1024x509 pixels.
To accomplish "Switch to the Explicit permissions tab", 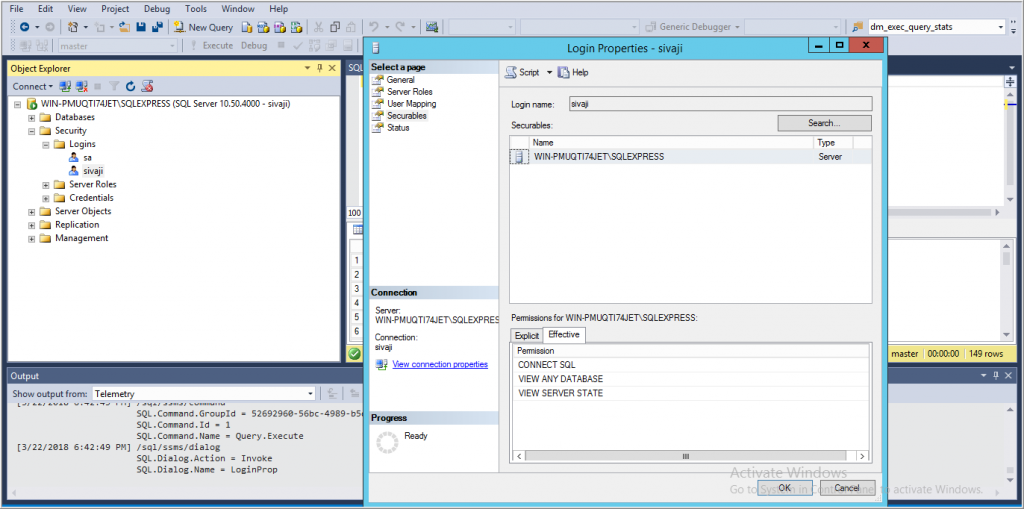I will tap(526, 335).
